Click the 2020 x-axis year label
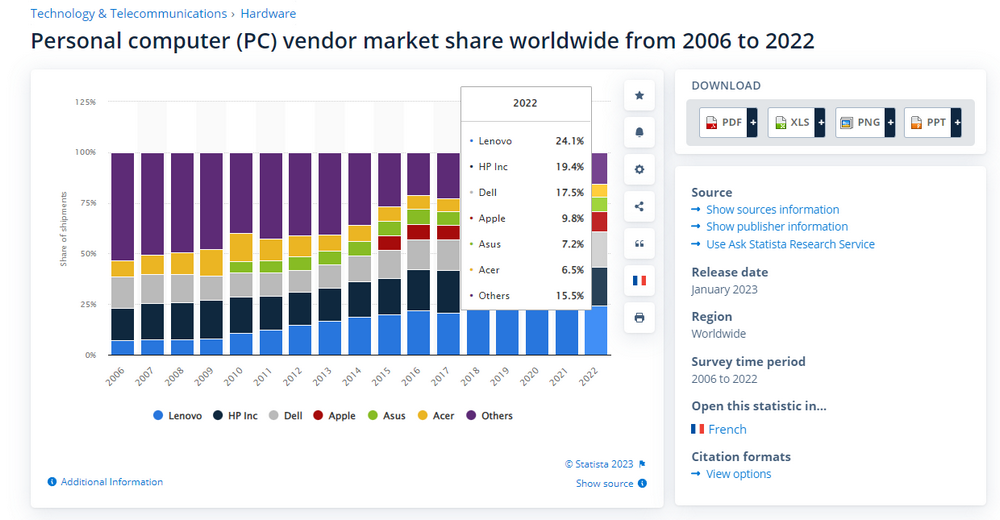Screen dimensions: 1000x520 pyautogui.click(x=529, y=376)
